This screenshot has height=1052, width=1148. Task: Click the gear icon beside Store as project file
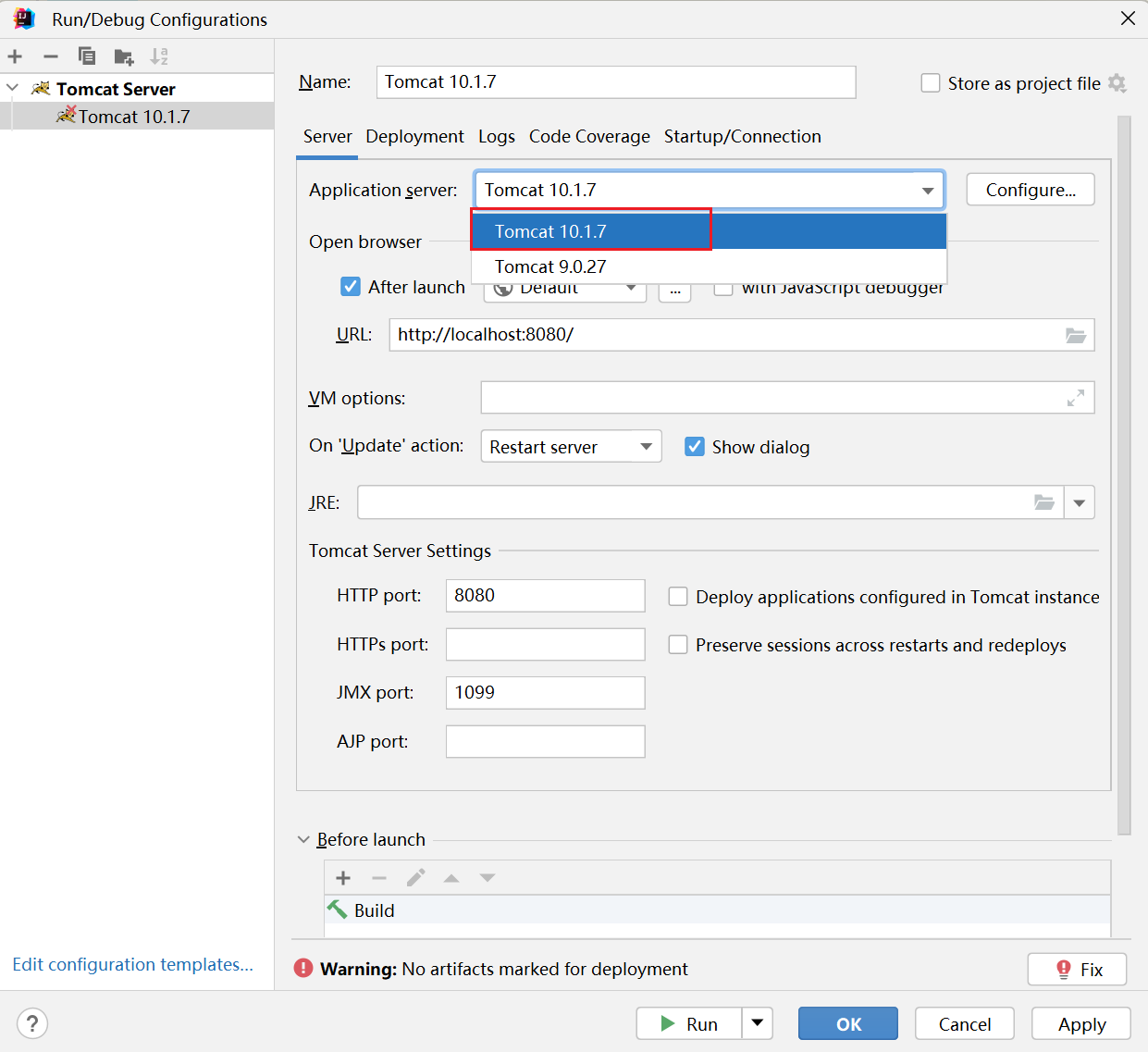point(1117,83)
